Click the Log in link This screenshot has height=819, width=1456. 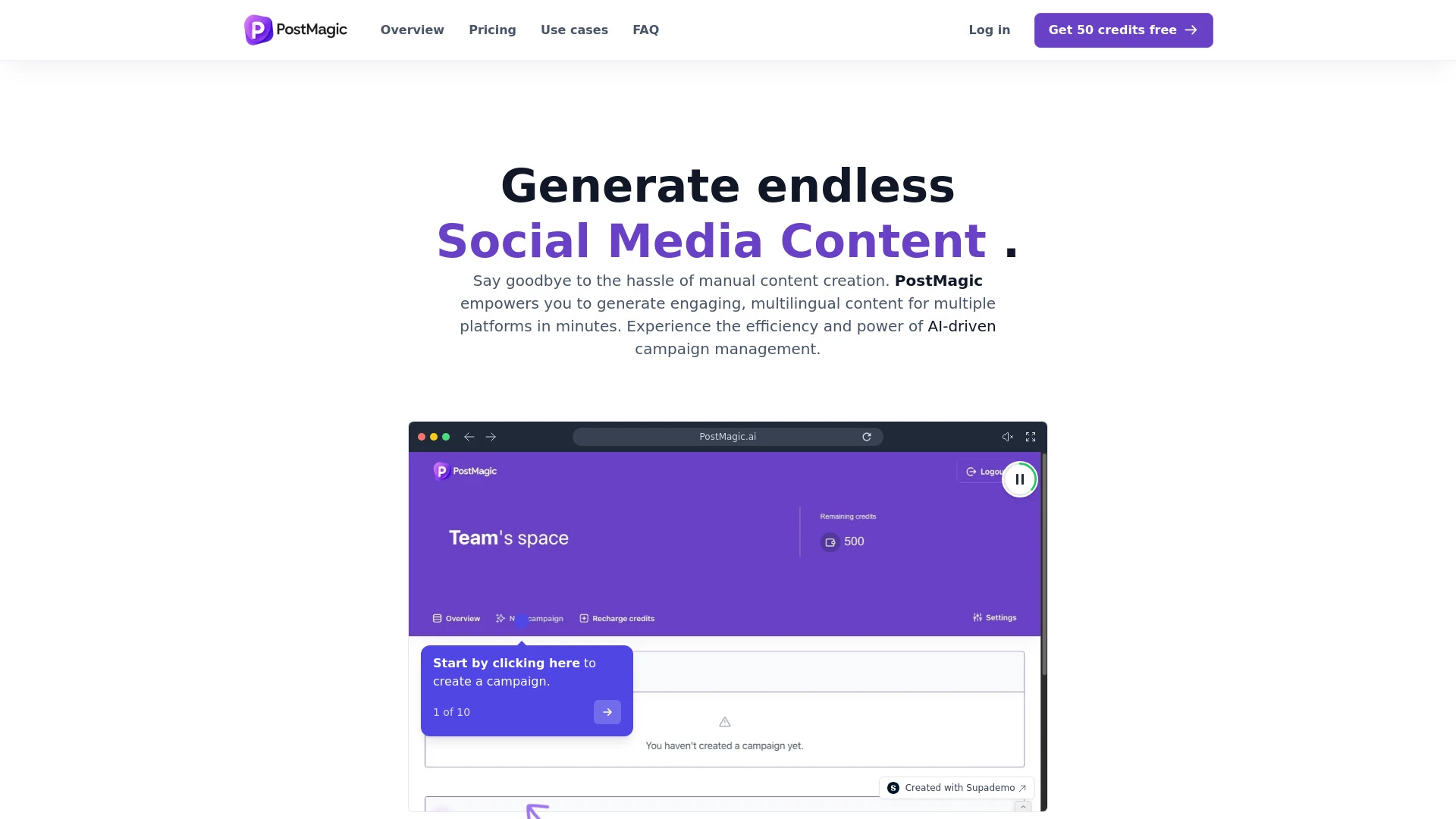(989, 30)
